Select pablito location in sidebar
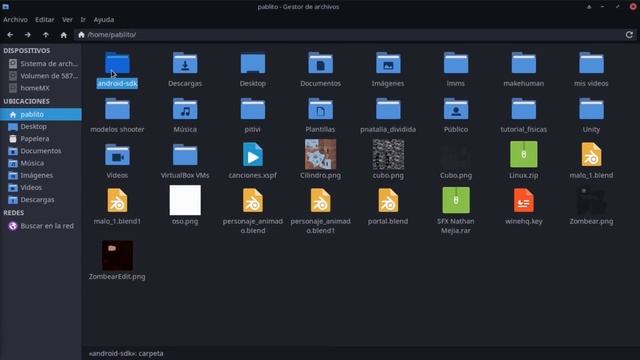 click(41, 114)
